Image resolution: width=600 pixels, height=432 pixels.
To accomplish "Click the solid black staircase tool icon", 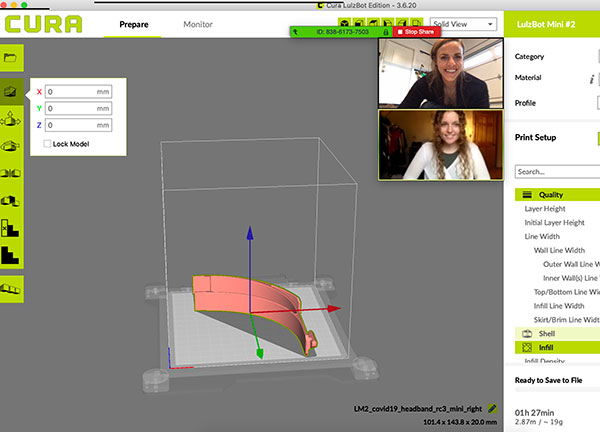I will pos(10,255).
